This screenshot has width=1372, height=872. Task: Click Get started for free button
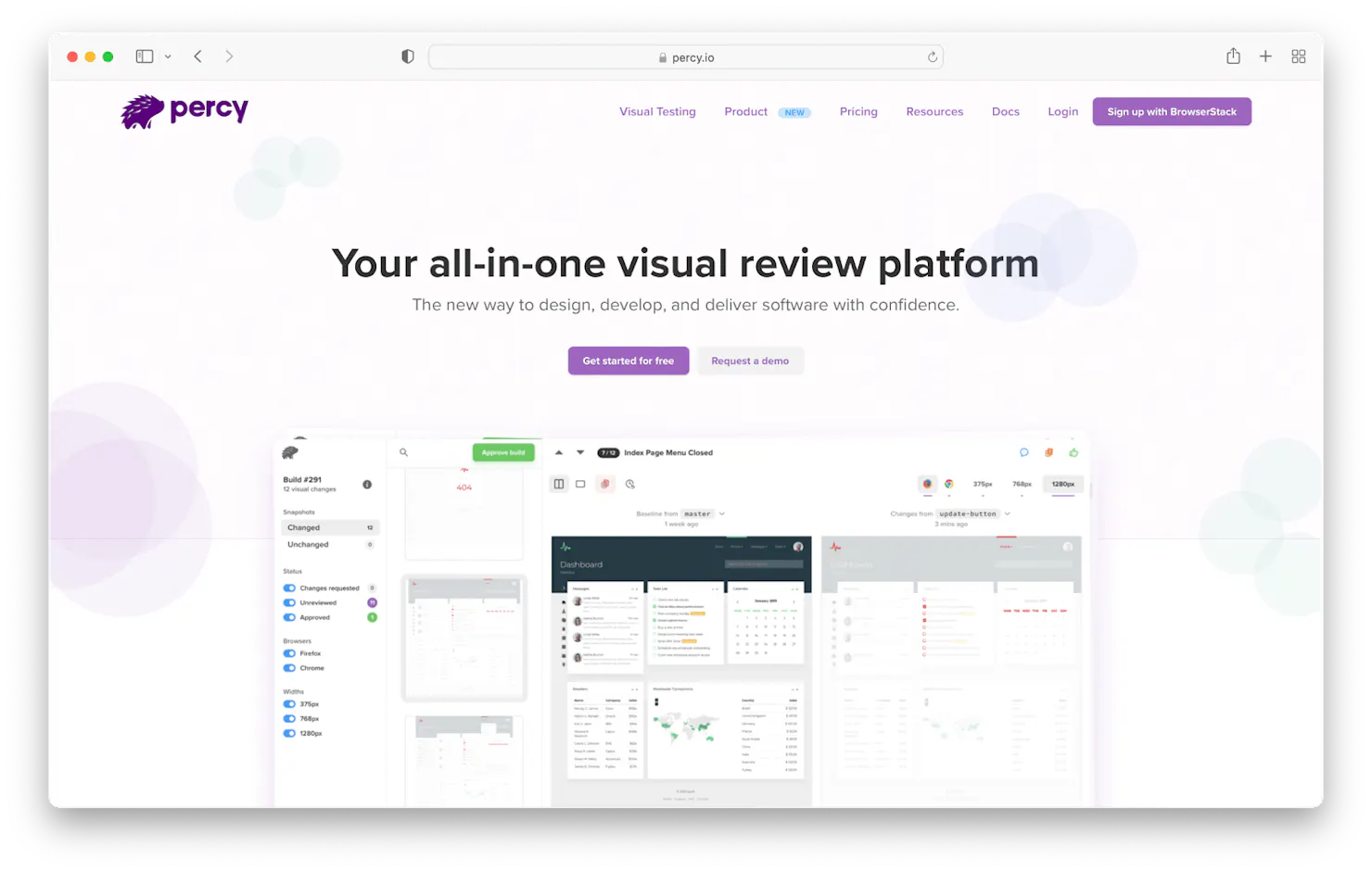[x=629, y=360]
